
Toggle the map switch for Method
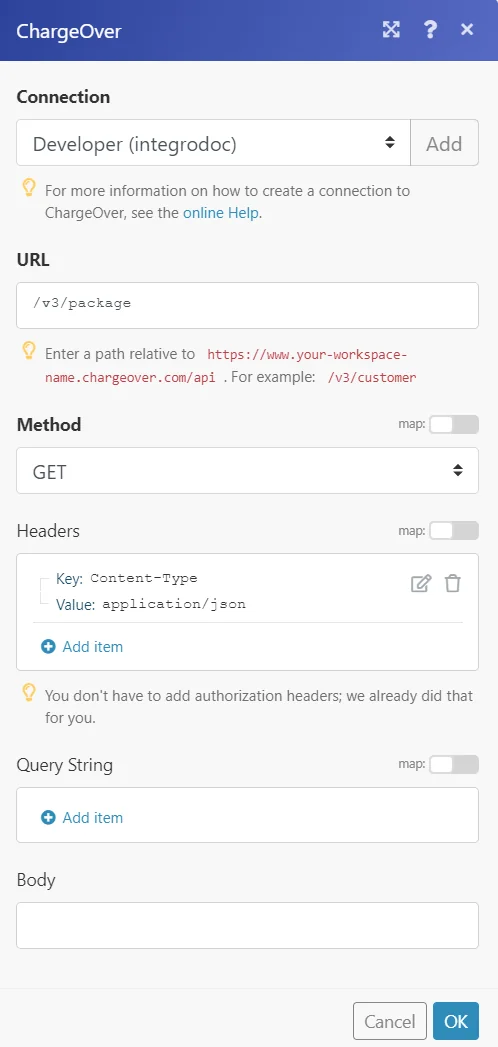click(454, 424)
